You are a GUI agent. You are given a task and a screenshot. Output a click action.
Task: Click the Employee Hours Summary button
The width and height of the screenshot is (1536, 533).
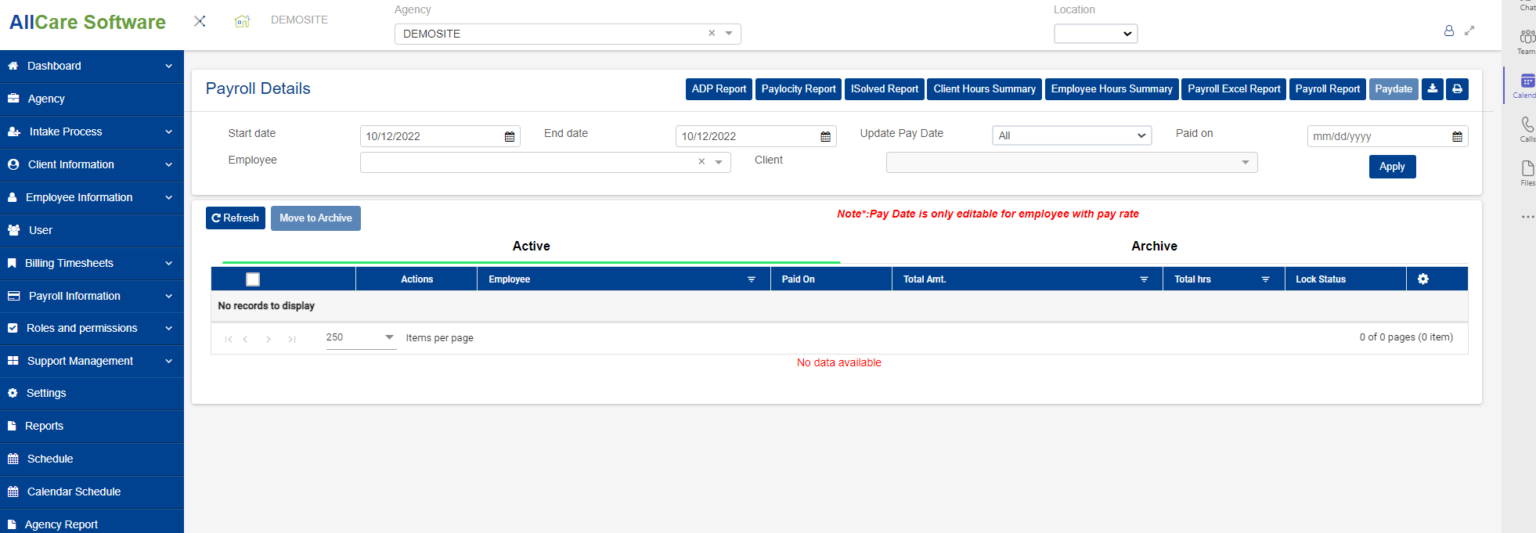point(1111,89)
